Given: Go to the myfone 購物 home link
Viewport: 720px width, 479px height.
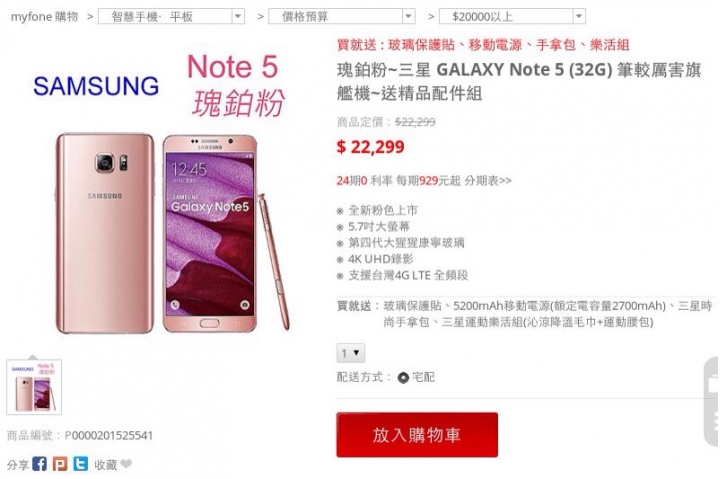Looking at the screenshot, I should click(44, 17).
